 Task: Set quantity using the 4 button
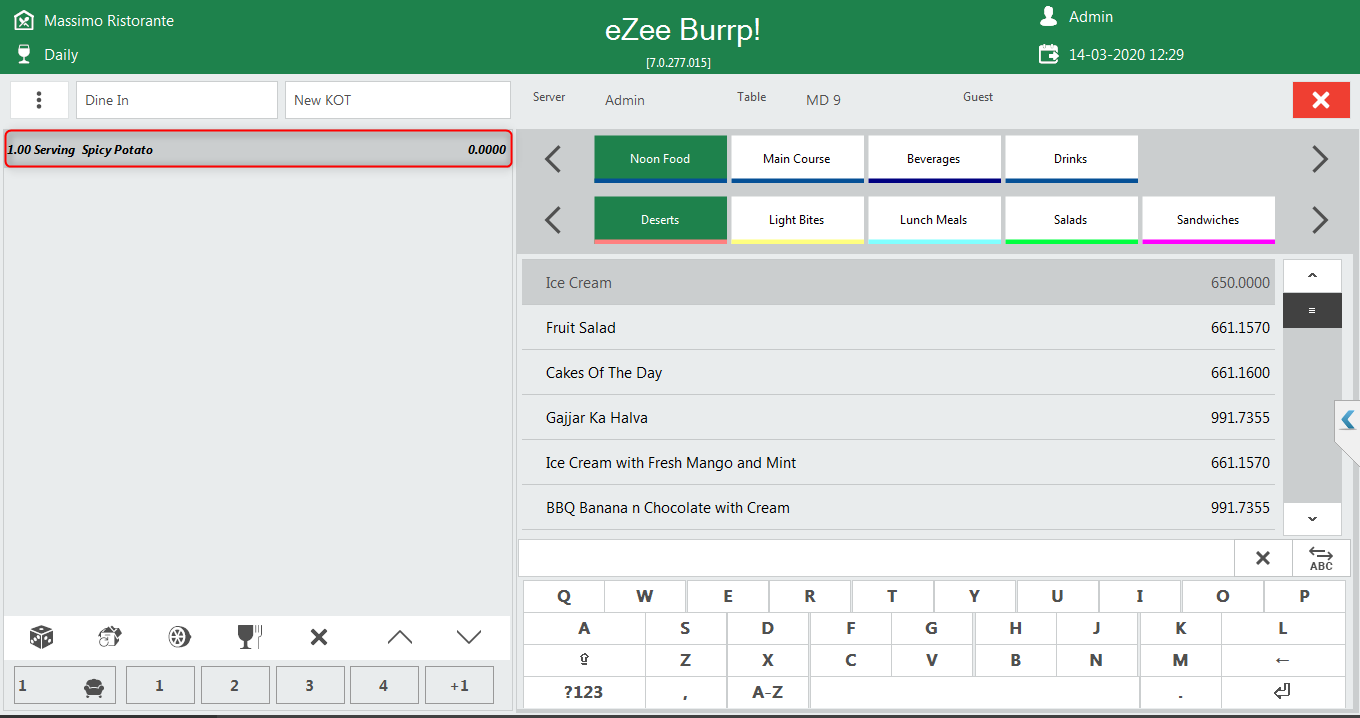pos(384,686)
